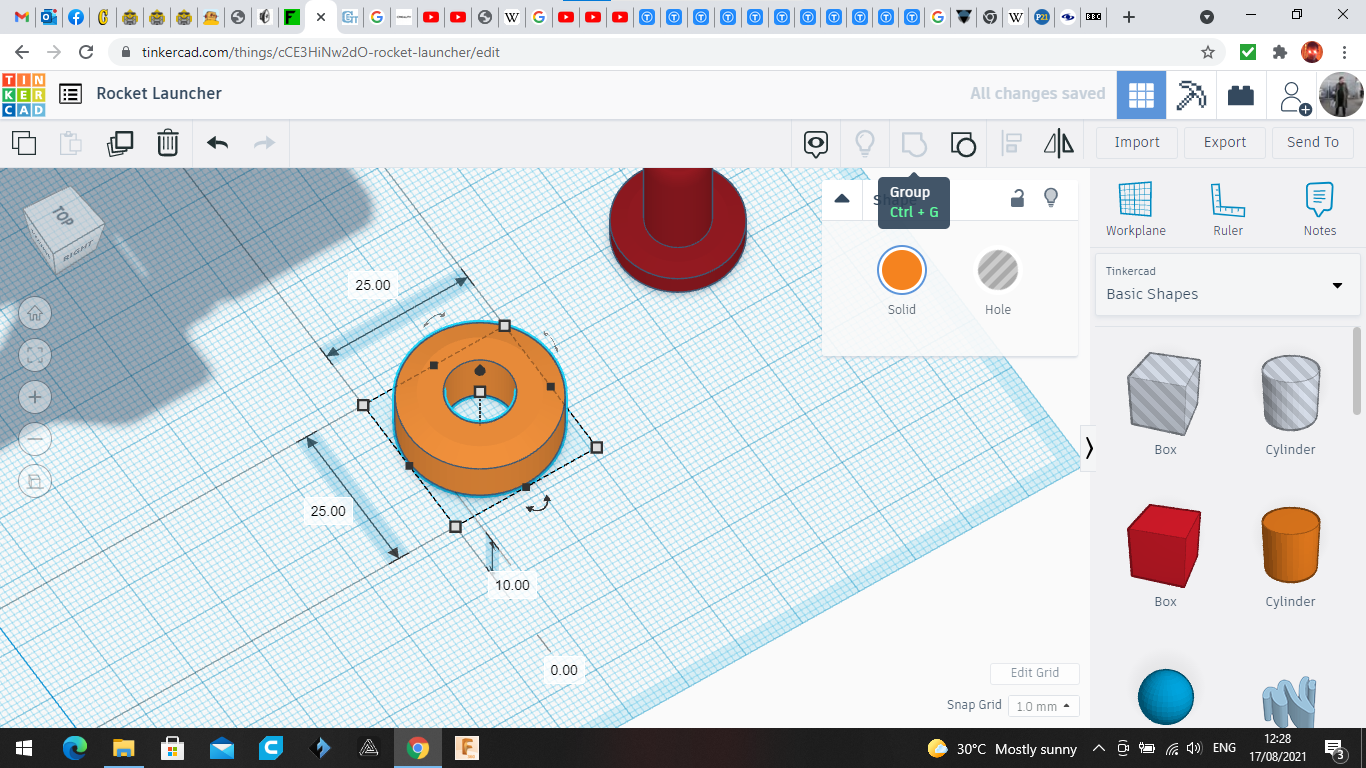Image resolution: width=1366 pixels, height=768 pixels.
Task: Open Microsoft Edge from the taskbar
Action: [75, 748]
